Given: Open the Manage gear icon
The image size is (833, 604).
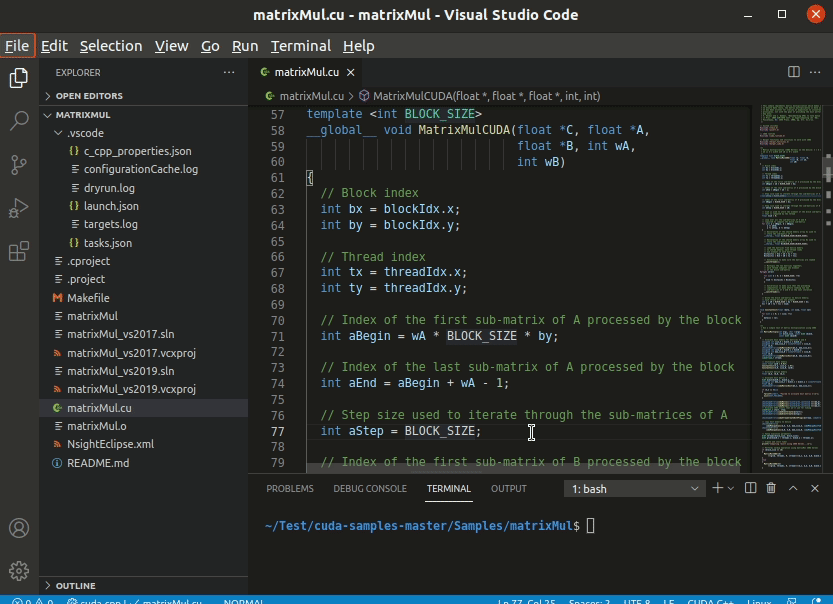Looking at the screenshot, I should (19, 571).
